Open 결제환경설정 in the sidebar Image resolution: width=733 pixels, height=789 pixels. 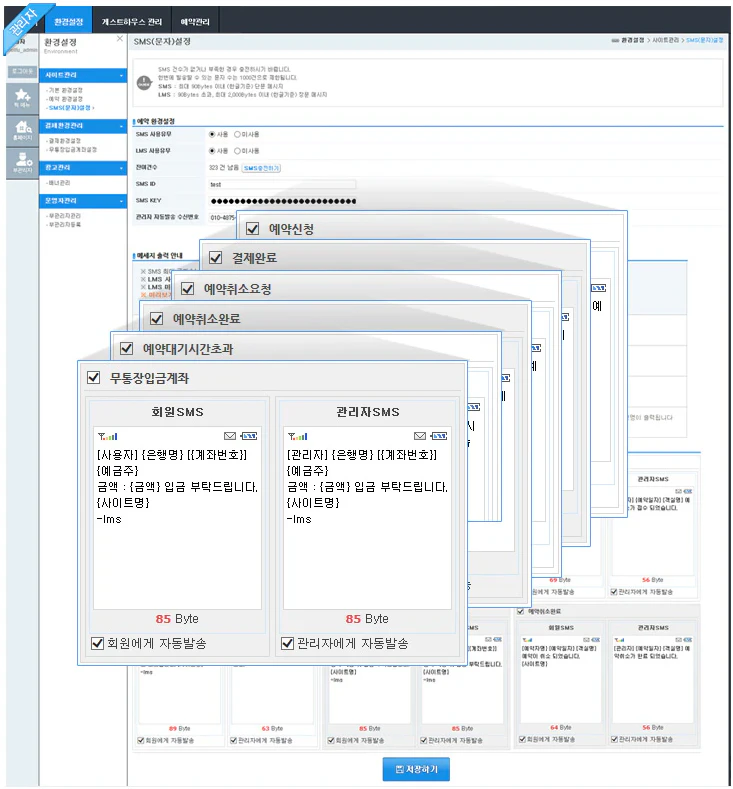(x=64, y=141)
